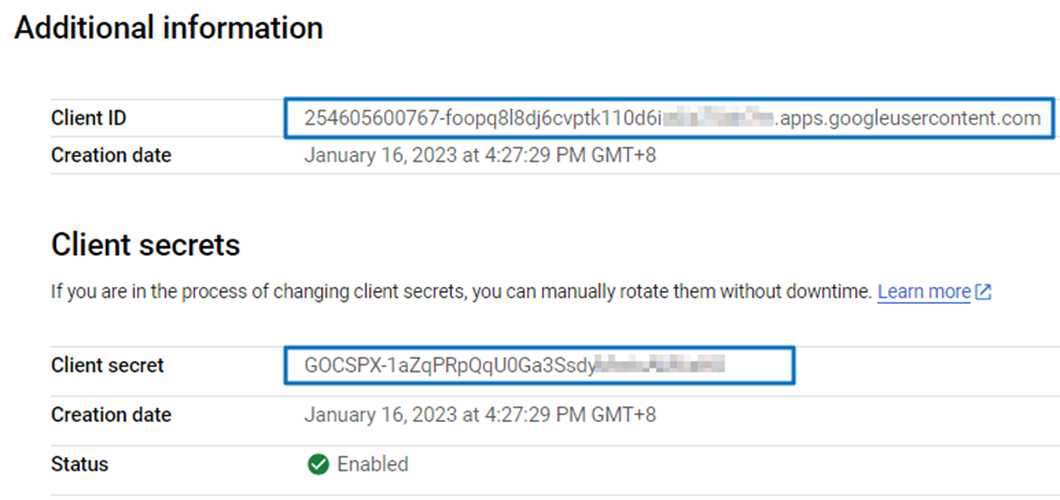Click the client secret rotation description text
This screenshot has width=1060, height=500.
[x=460, y=292]
